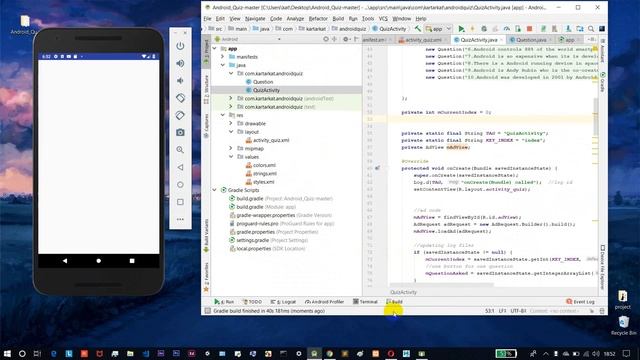Tap the phone's Recents square button

tap(132, 260)
